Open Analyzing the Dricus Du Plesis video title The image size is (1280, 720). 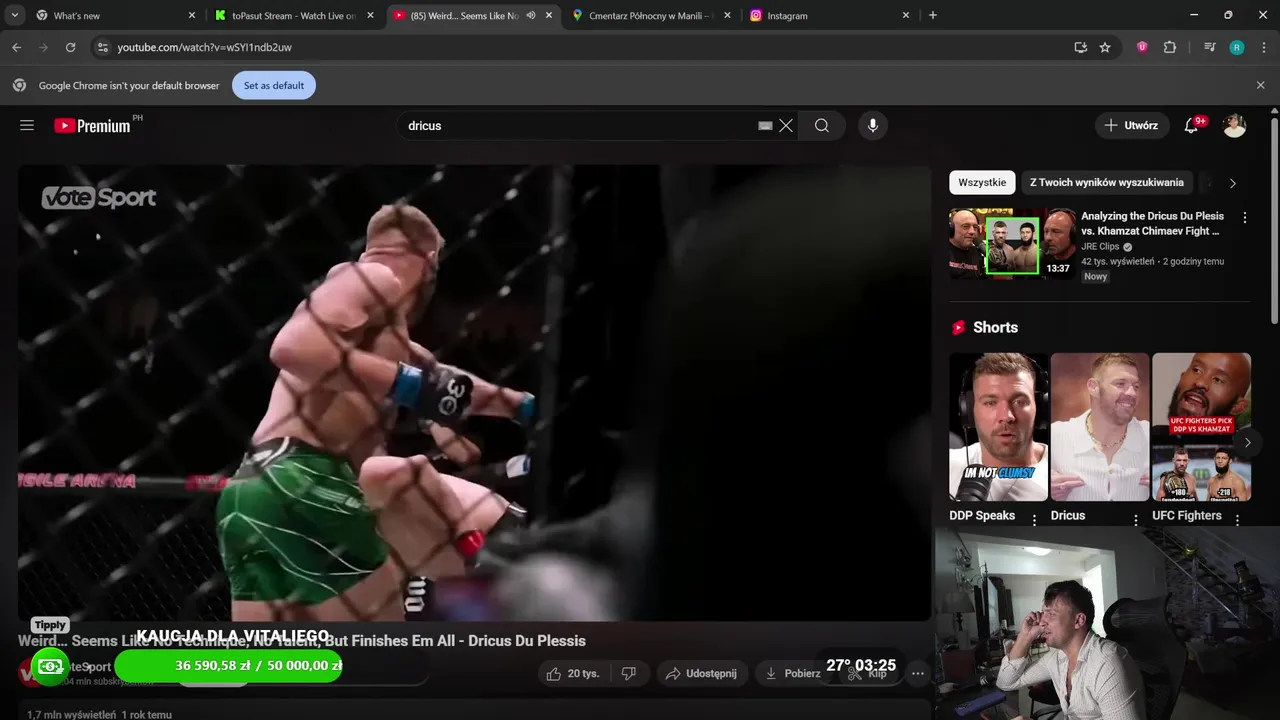(1153, 223)
